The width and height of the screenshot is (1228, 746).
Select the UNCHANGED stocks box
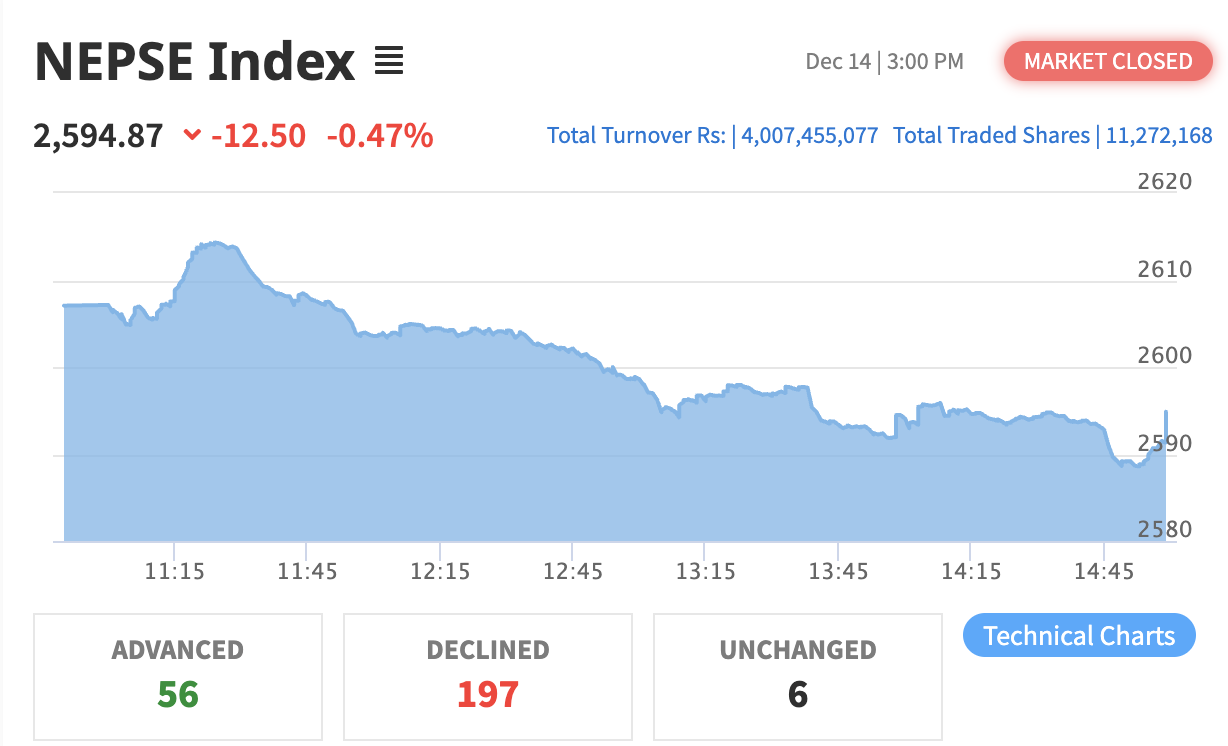[798, 676]
